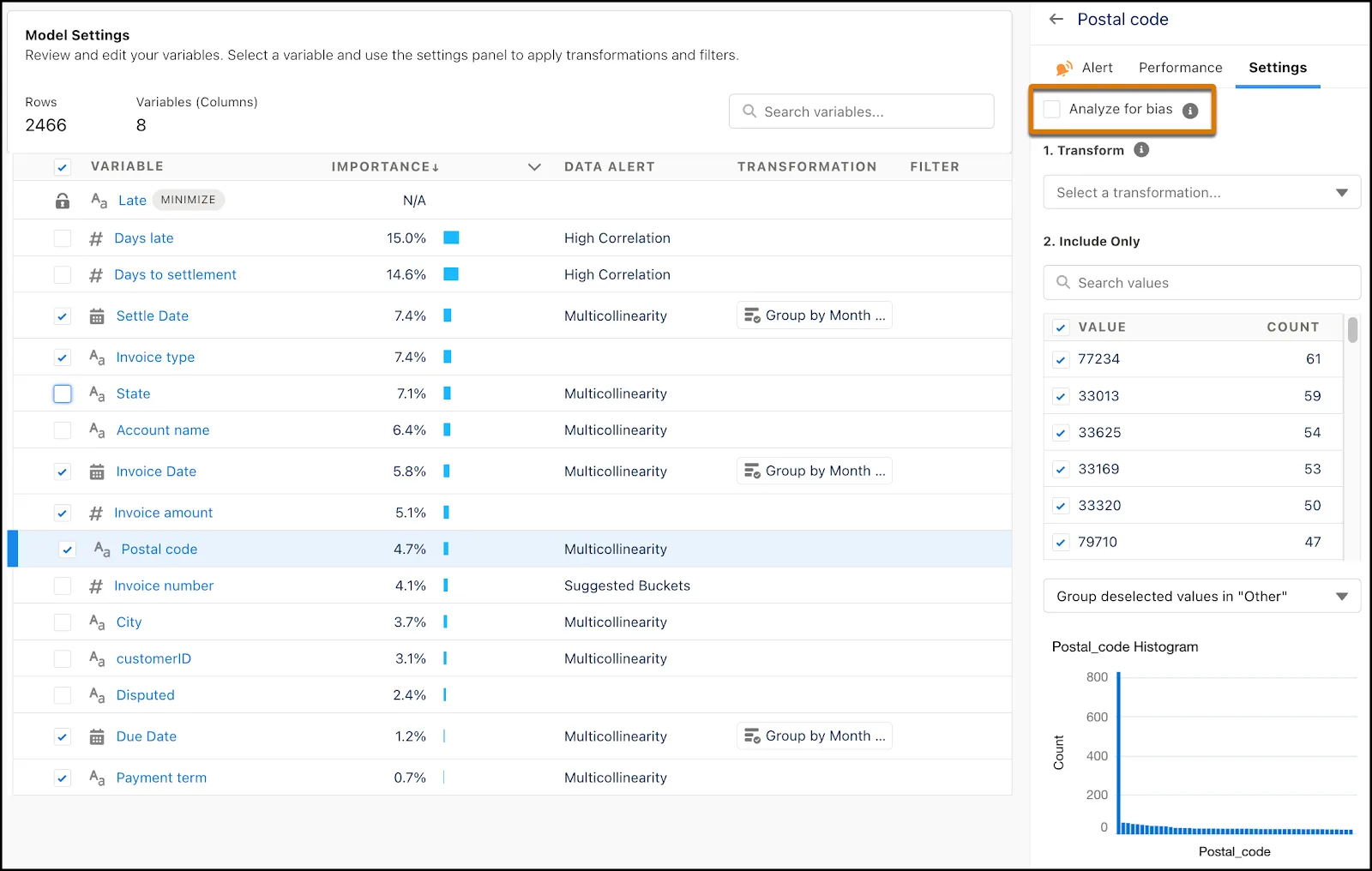Open the Payment term variable link
1372x871 pixels.
coord(161,778)
